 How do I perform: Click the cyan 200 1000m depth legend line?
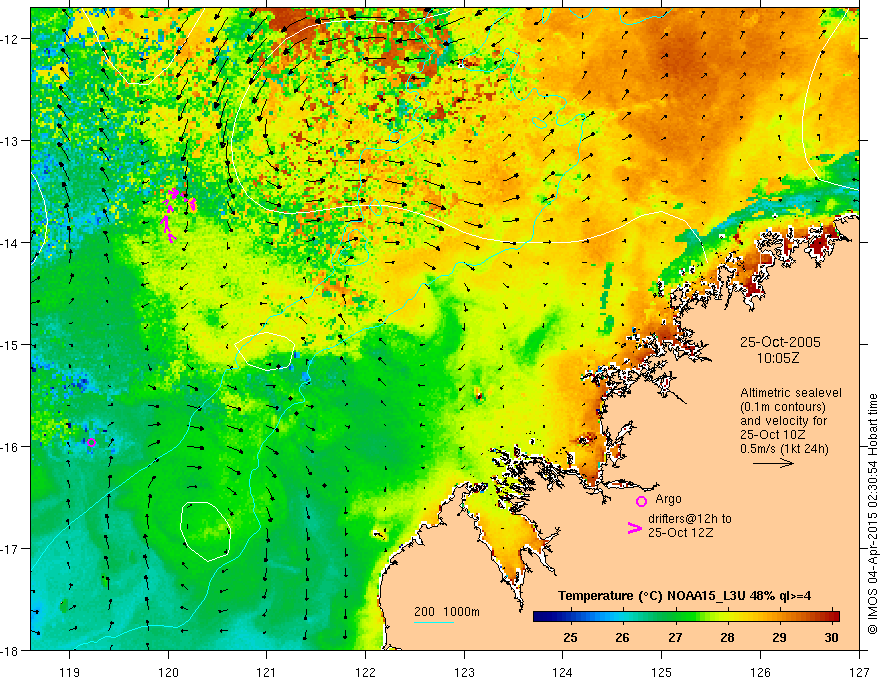tap(434, 622)
